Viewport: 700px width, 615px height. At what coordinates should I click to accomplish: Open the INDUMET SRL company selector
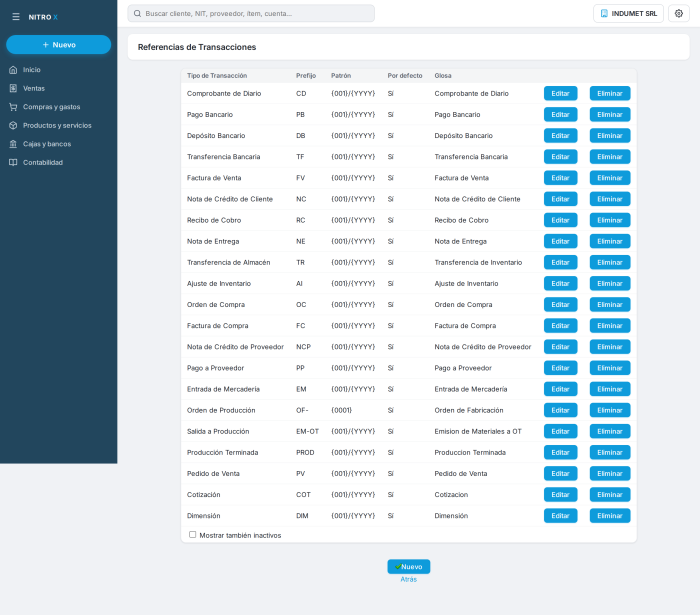[628, 13]
